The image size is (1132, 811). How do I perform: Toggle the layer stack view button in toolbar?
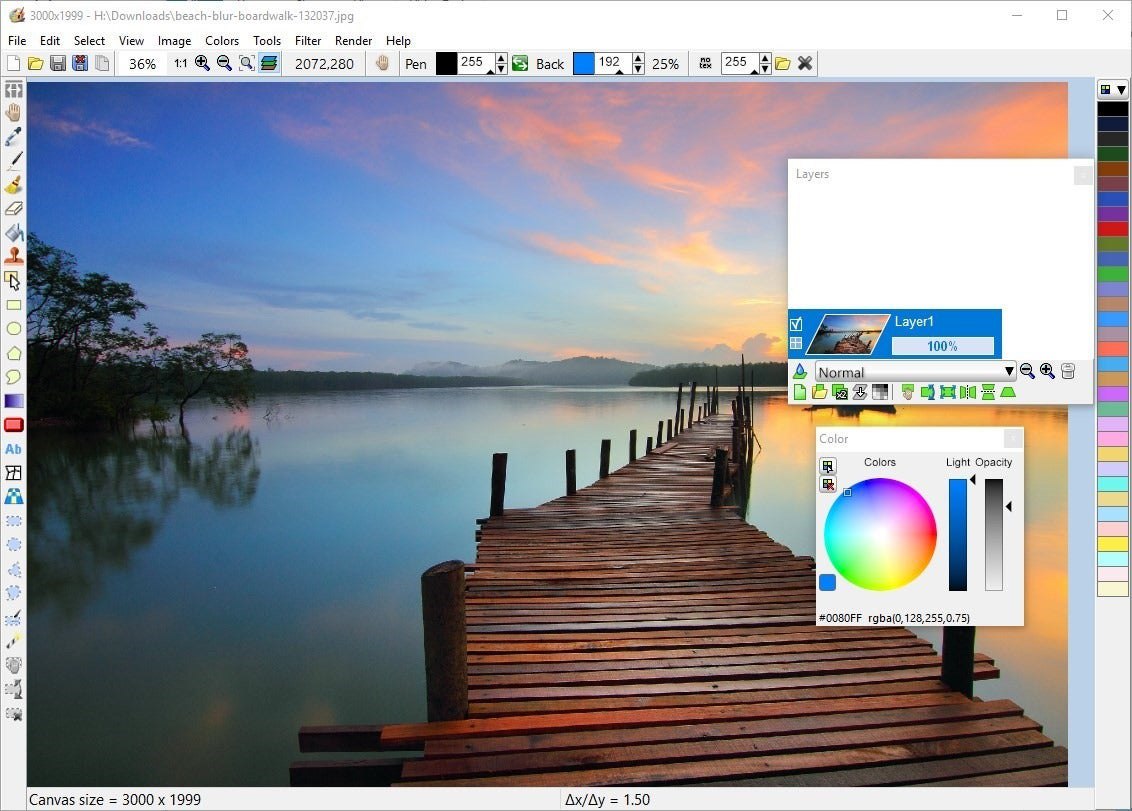tap(269, 64)
